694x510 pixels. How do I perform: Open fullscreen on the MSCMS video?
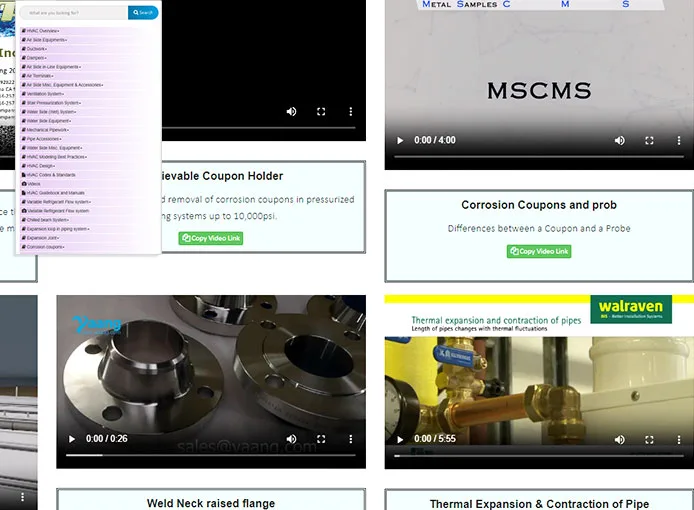point(649,140)
